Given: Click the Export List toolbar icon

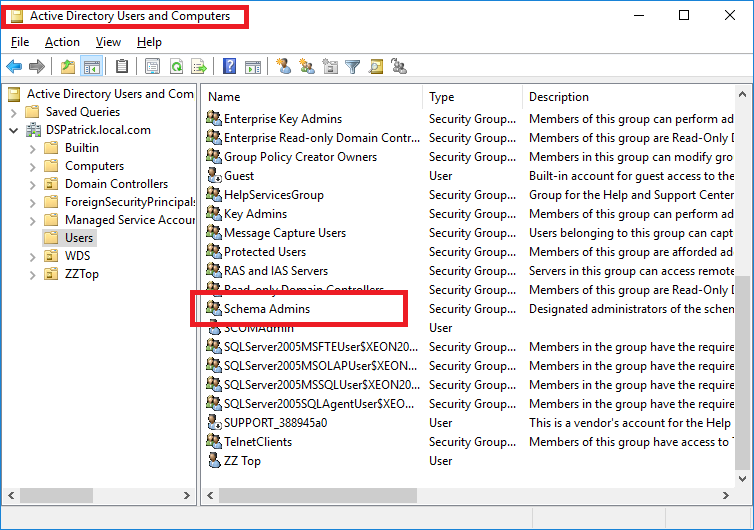Looking at the screenshot, I should coord(199,66).
